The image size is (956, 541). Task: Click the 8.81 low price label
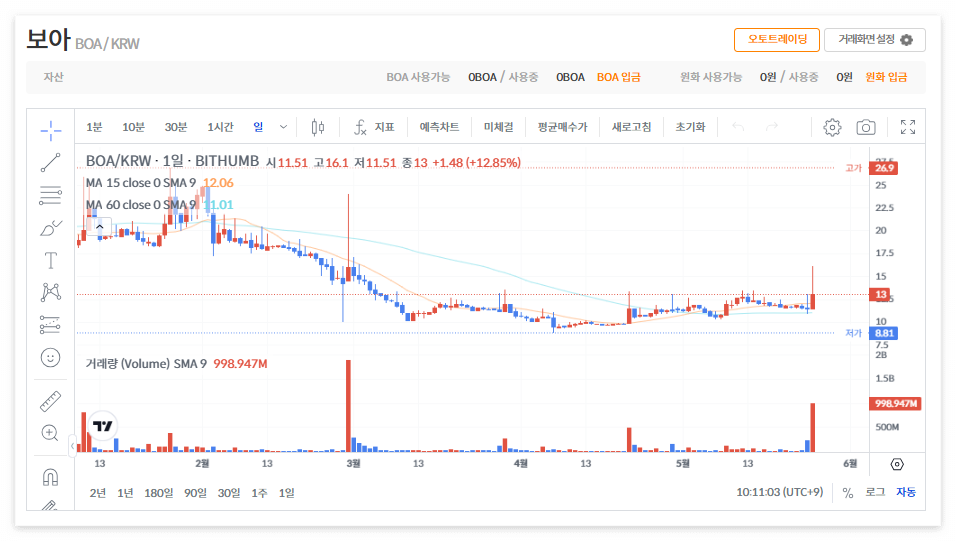[x=884, y=334]
